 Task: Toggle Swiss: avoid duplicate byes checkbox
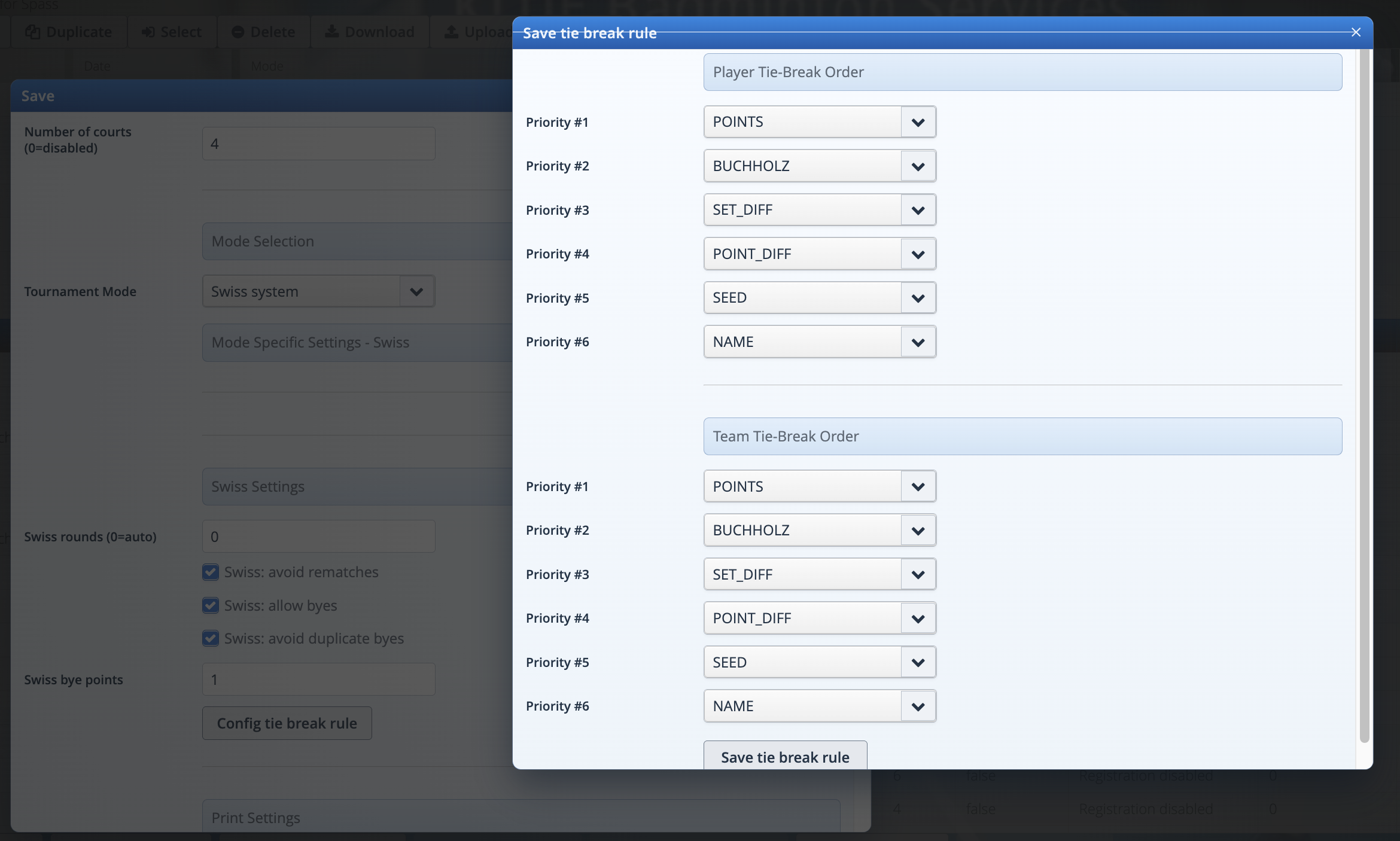[210, 638]
